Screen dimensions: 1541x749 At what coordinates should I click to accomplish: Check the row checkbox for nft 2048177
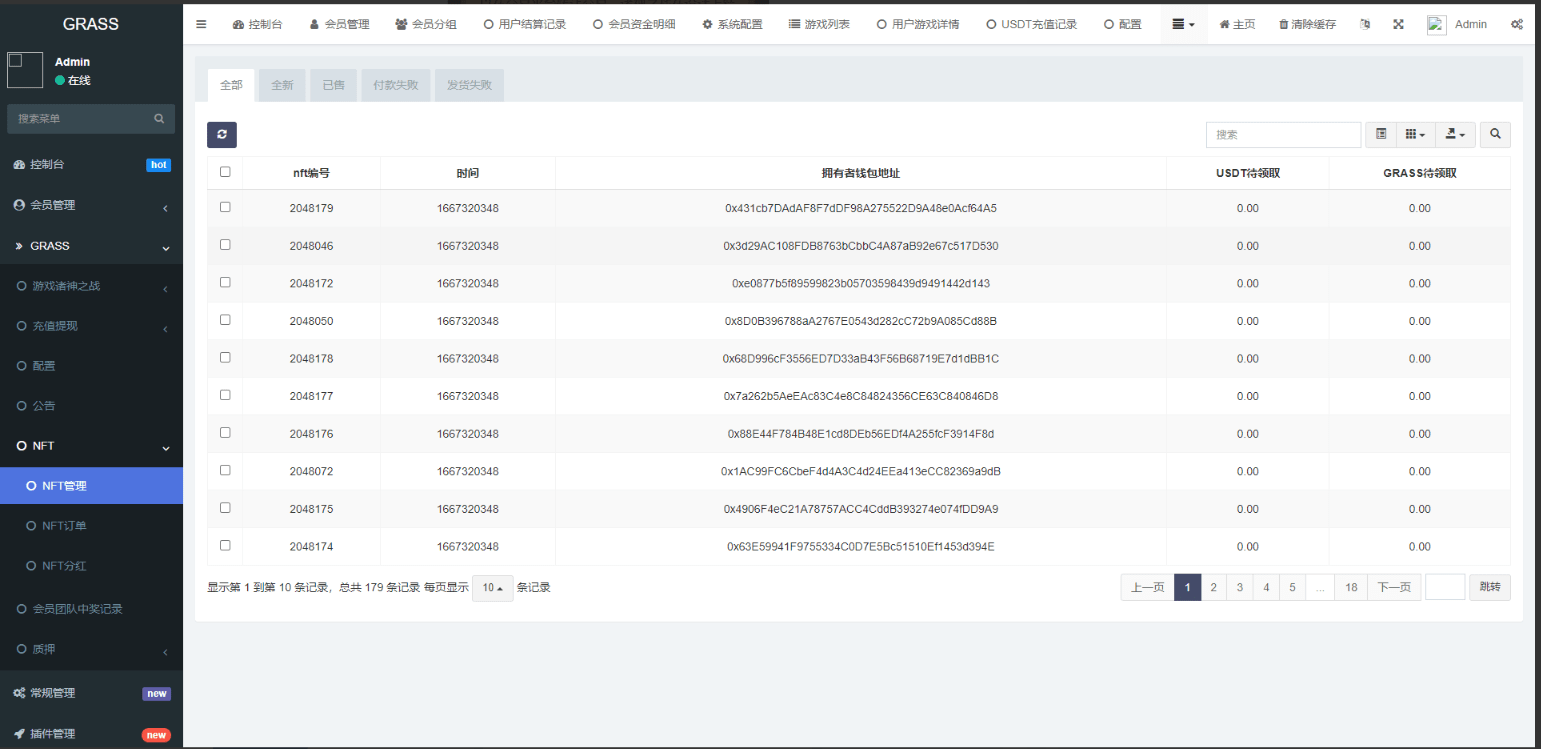(225, 395)
